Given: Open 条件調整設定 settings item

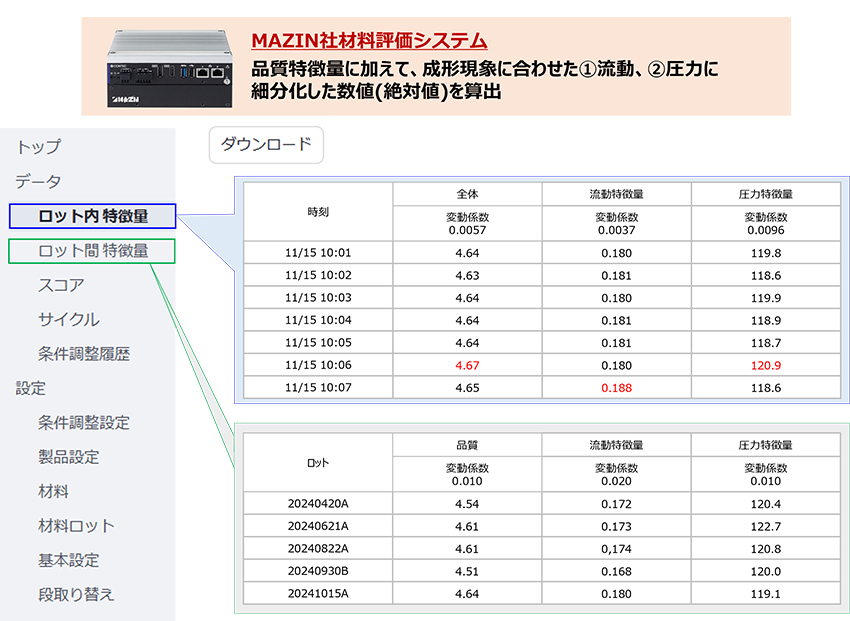Looking at the screenshot, I should coord(84,423).
